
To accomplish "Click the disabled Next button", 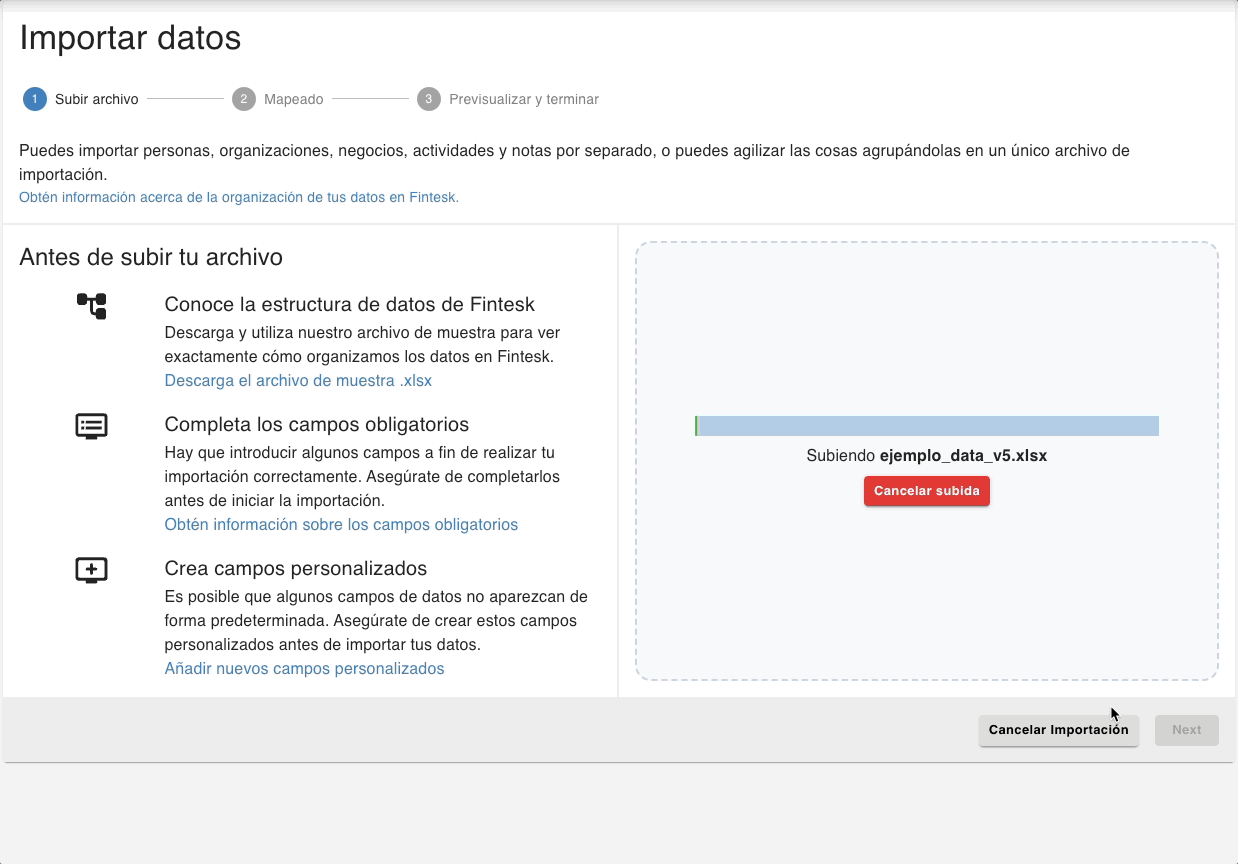I will [1186, 730].
